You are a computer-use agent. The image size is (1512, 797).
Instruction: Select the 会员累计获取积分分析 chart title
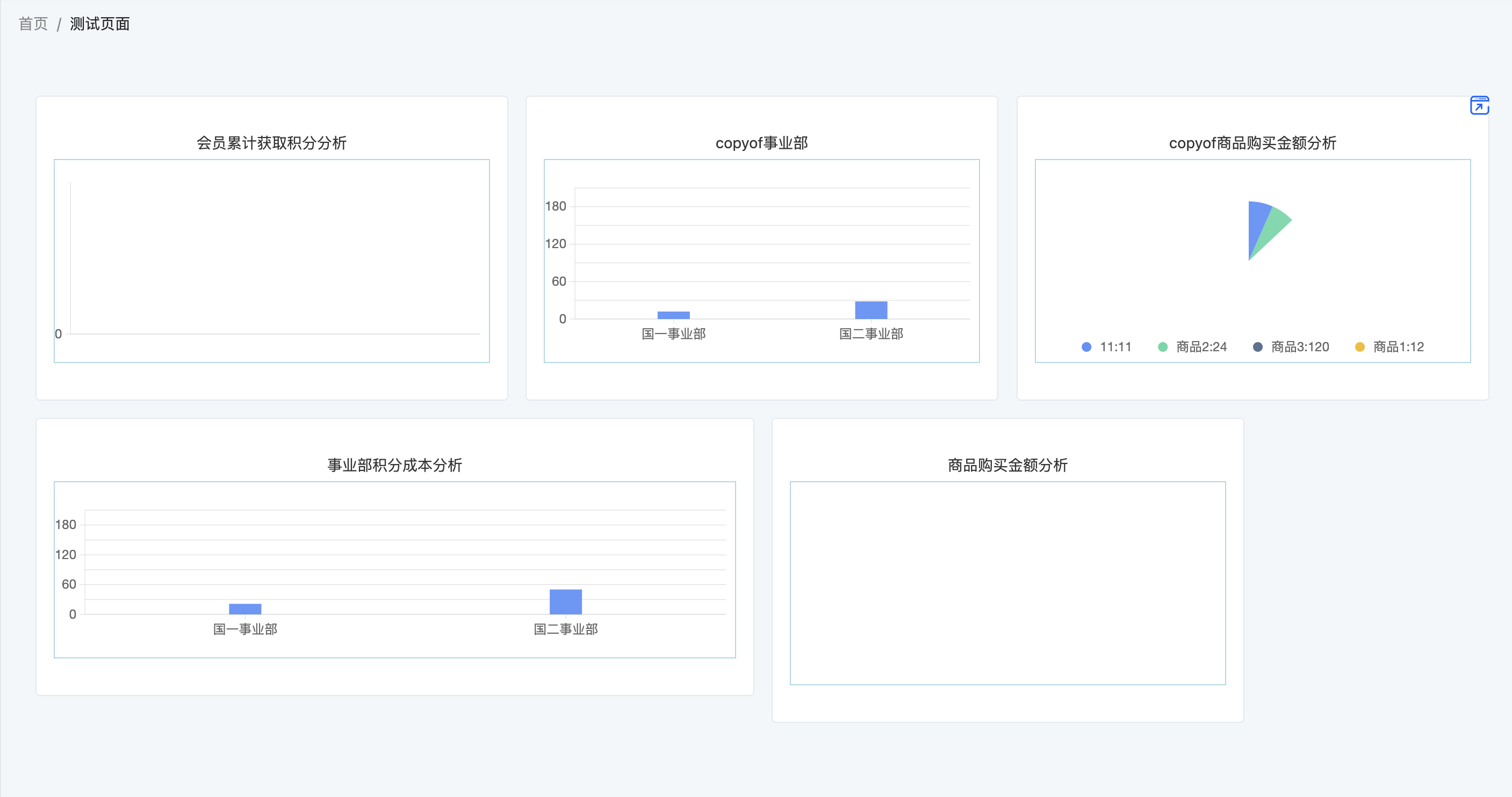pos(271,143)
